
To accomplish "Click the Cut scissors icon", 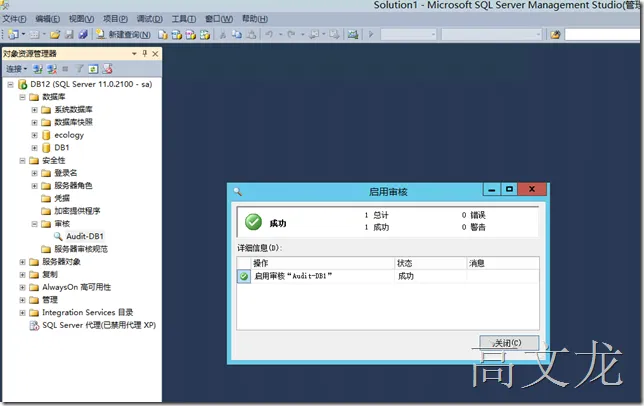I will [x=223, y=35].
